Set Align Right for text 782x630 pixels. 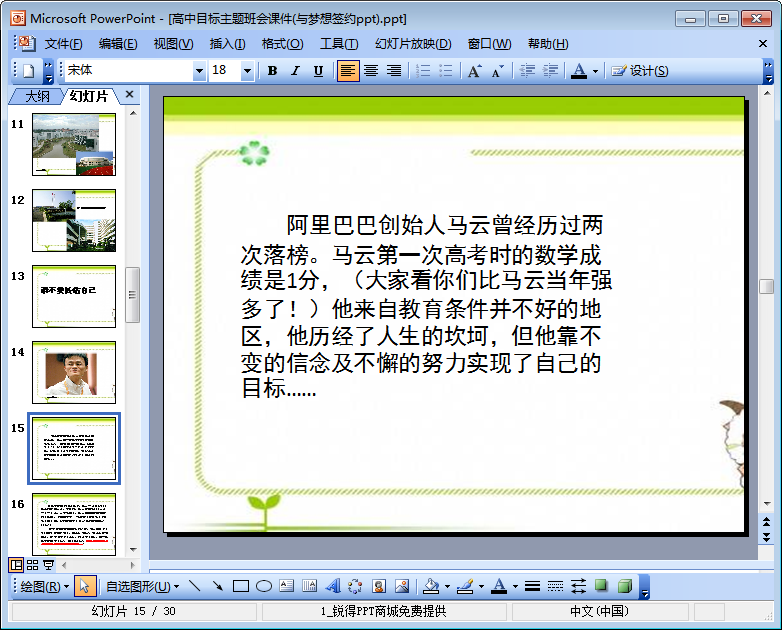coord(393,71)
